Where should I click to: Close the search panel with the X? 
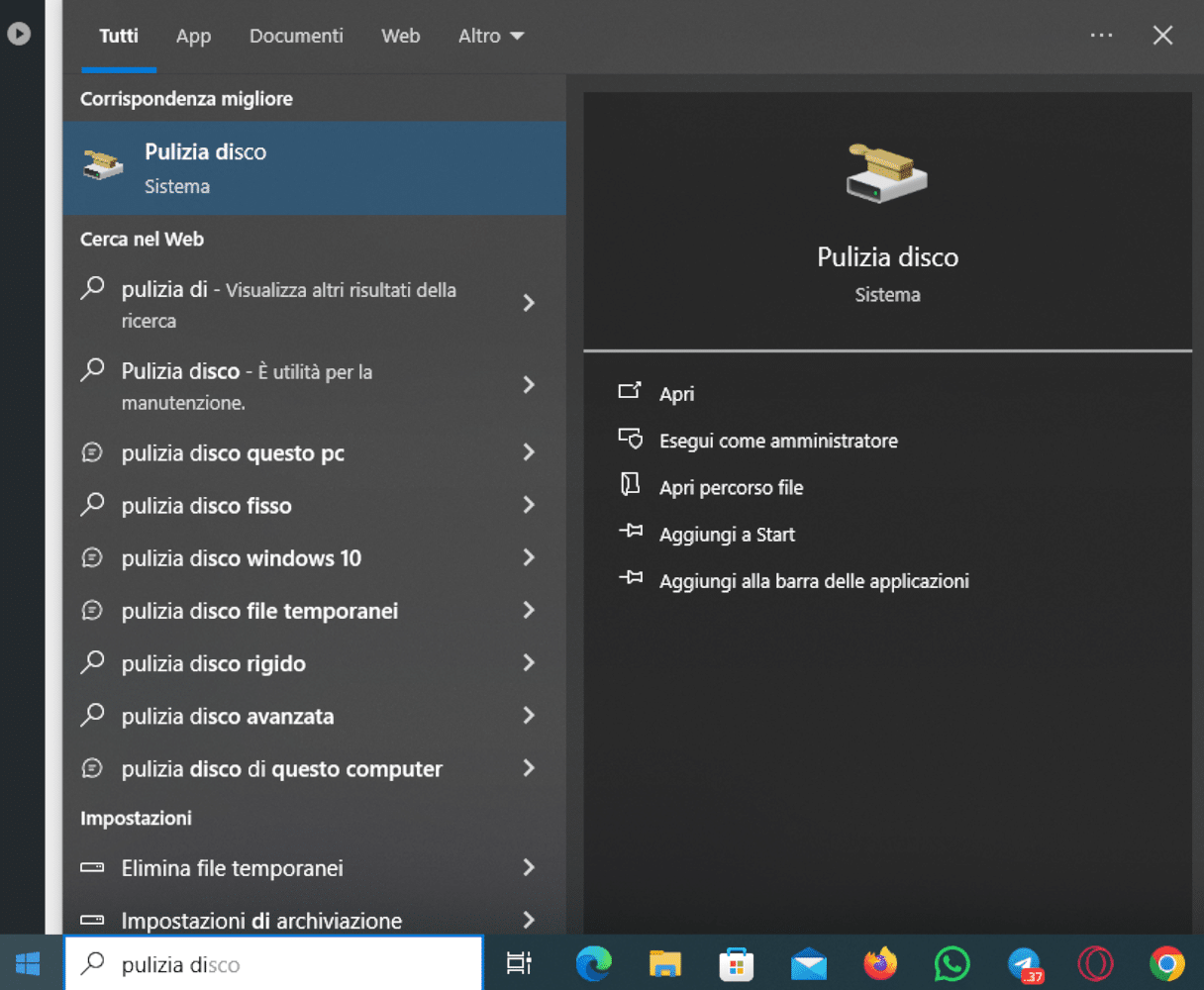1162,36
